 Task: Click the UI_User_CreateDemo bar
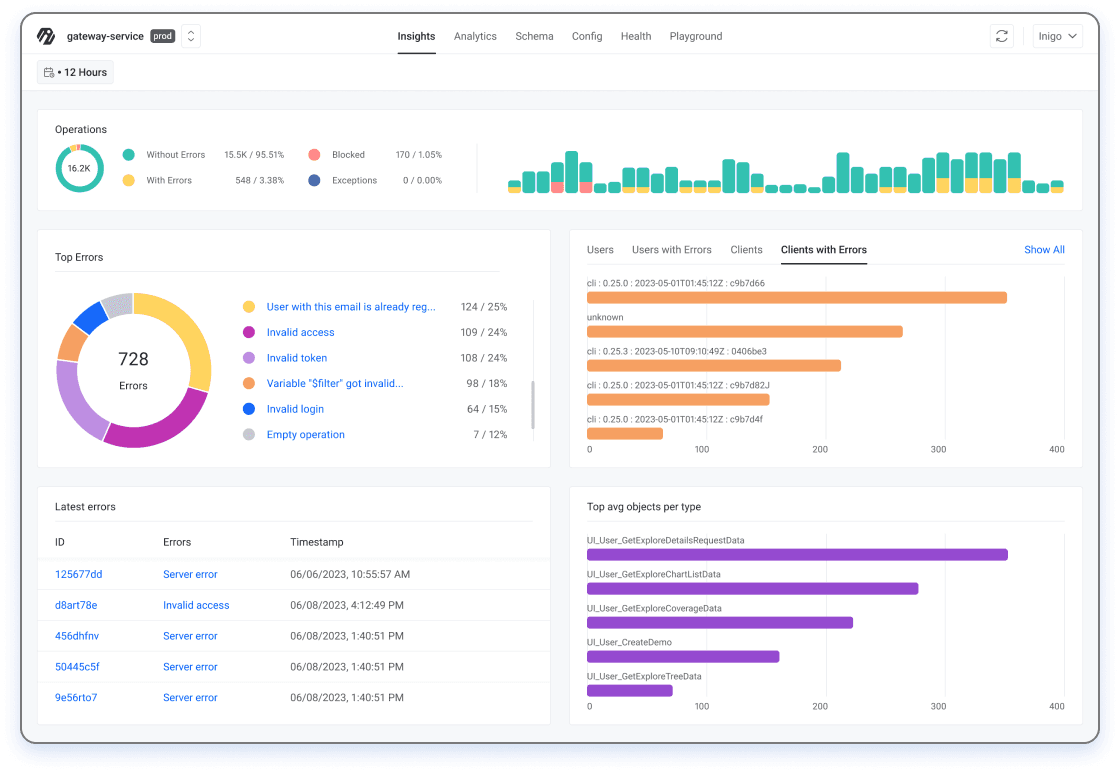click(x=683, y=657)
